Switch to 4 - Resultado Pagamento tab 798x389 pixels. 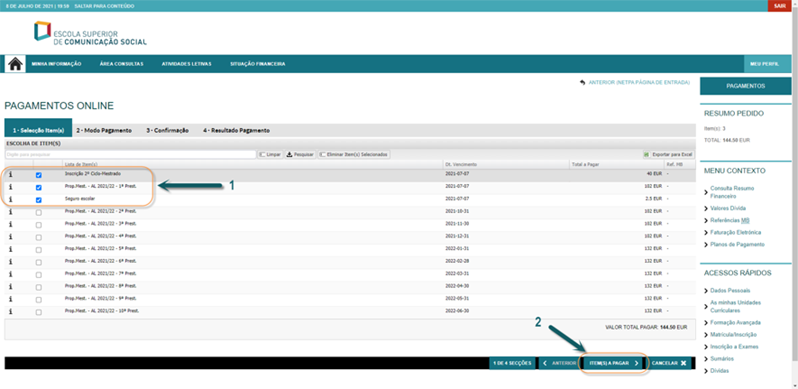pyautogui.click(x=236, y=130)
